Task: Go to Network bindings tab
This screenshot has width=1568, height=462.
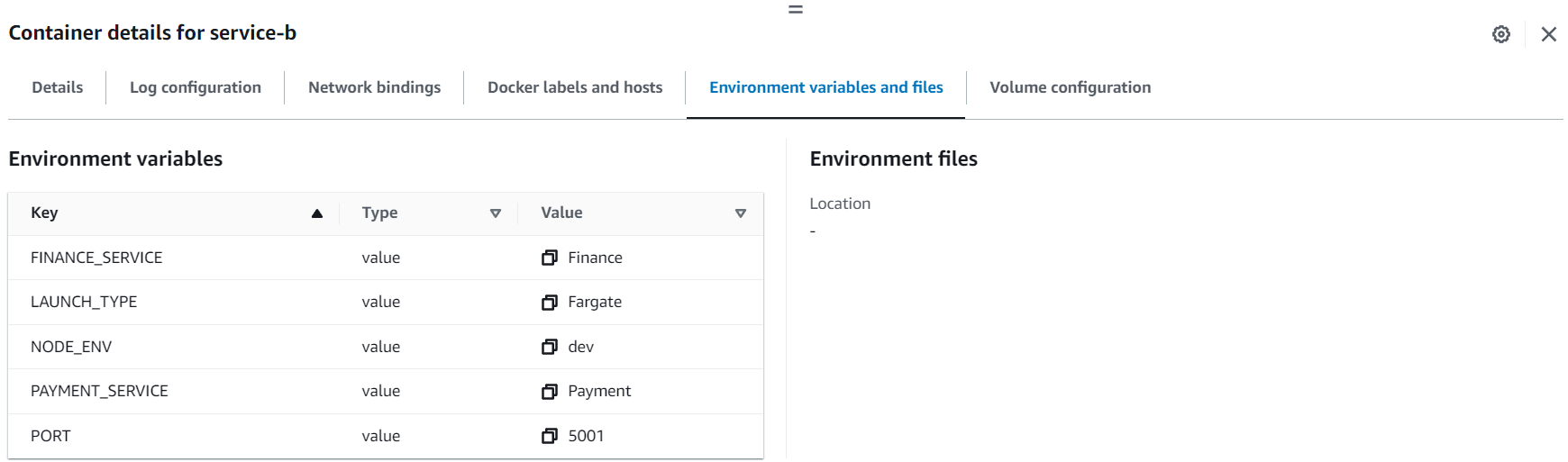Action: 374,87
